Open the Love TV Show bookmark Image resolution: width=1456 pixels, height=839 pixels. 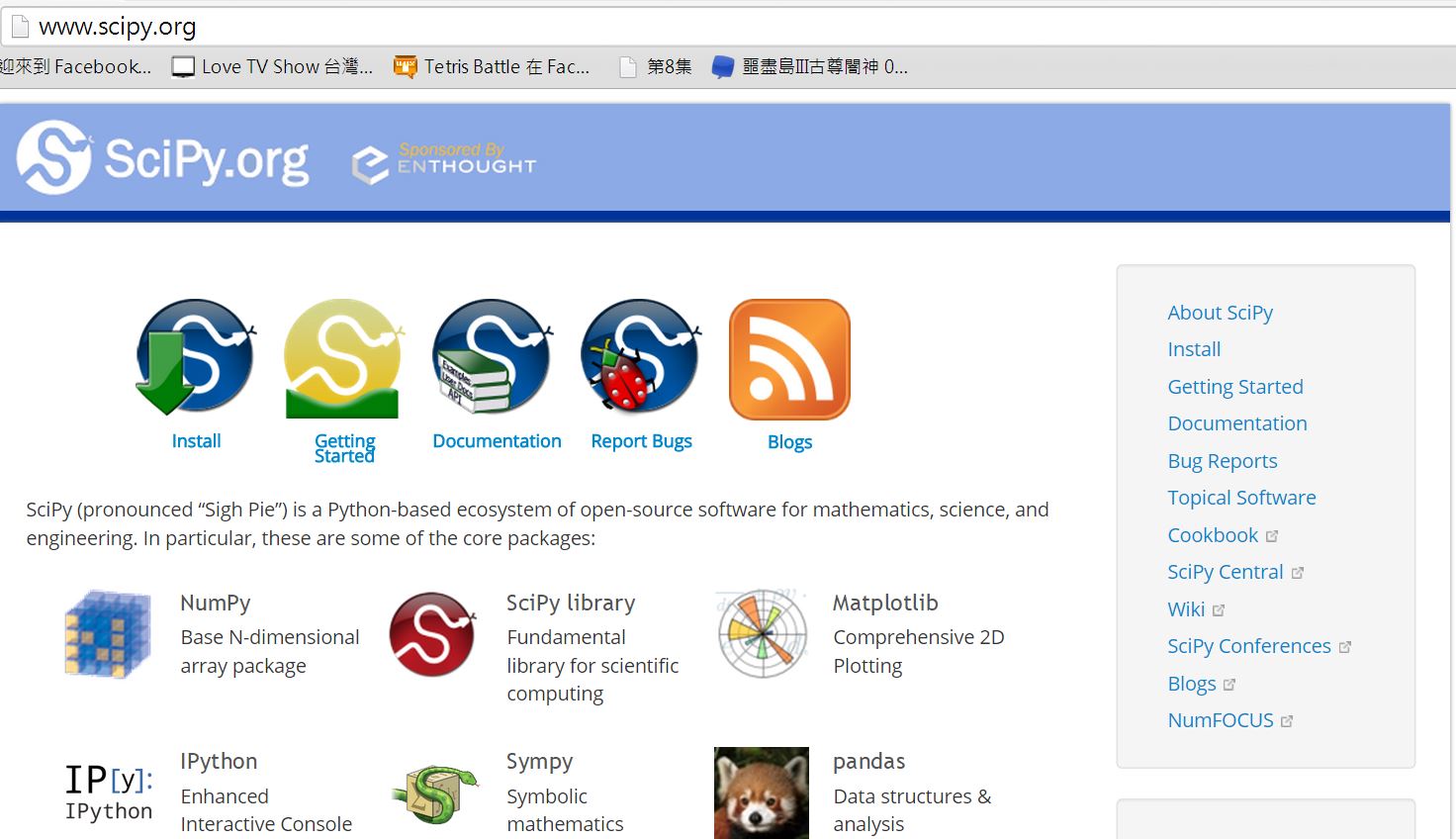272,66
